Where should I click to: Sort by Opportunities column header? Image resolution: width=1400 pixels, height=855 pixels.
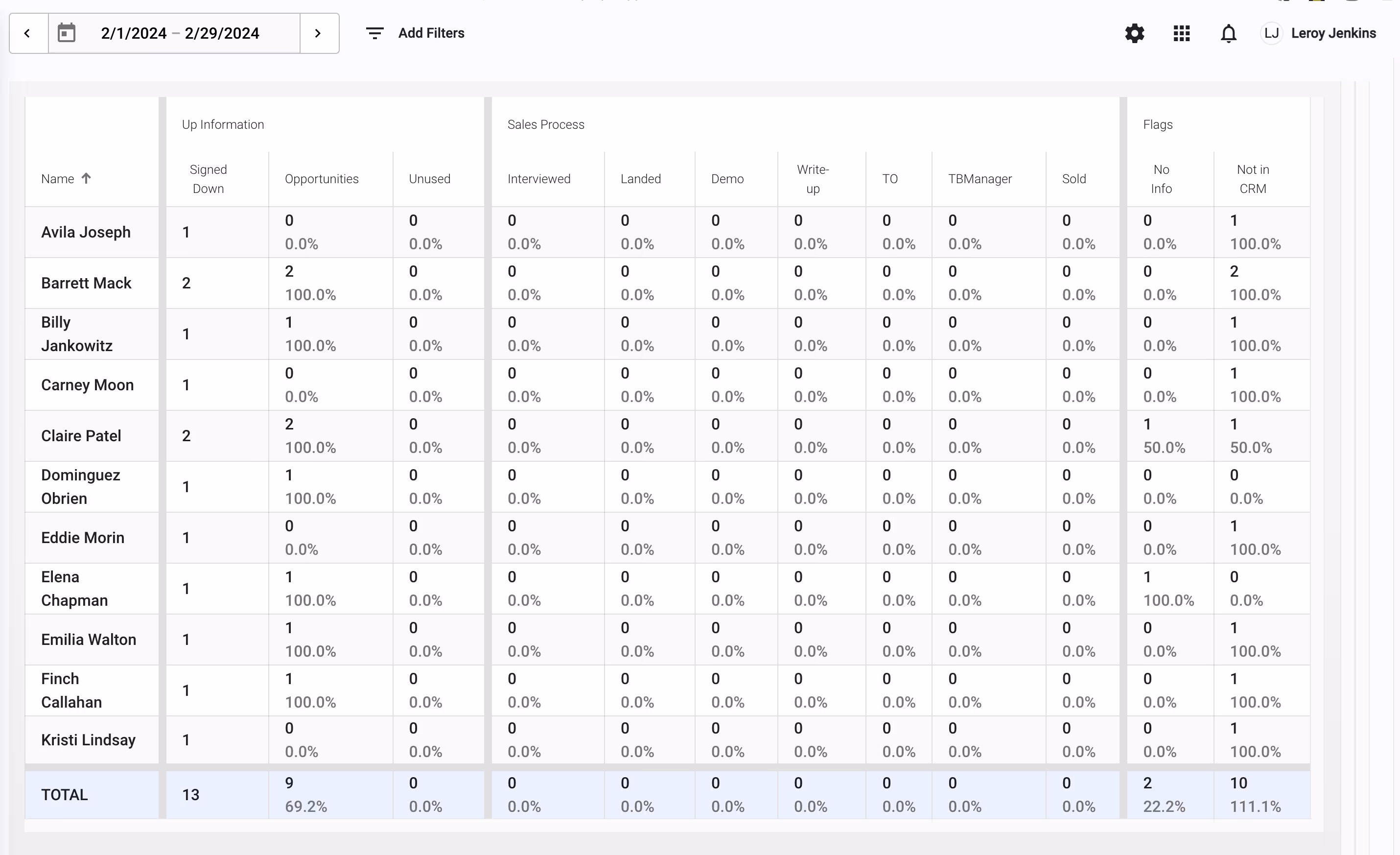pyautogui.click(x=322, y=179)
